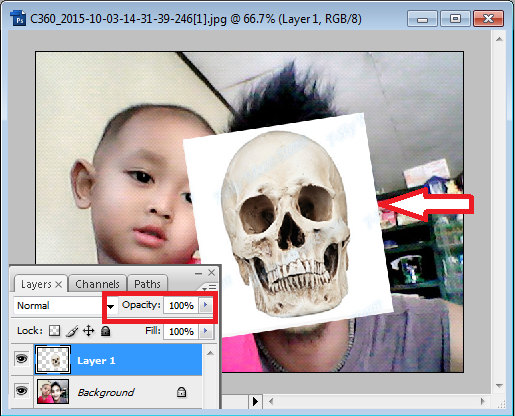This screenshot has height=416, width=515.
Task: Hide Layer 1 with its eye icon
Action: pyautogui.click(x=22, y=359)
